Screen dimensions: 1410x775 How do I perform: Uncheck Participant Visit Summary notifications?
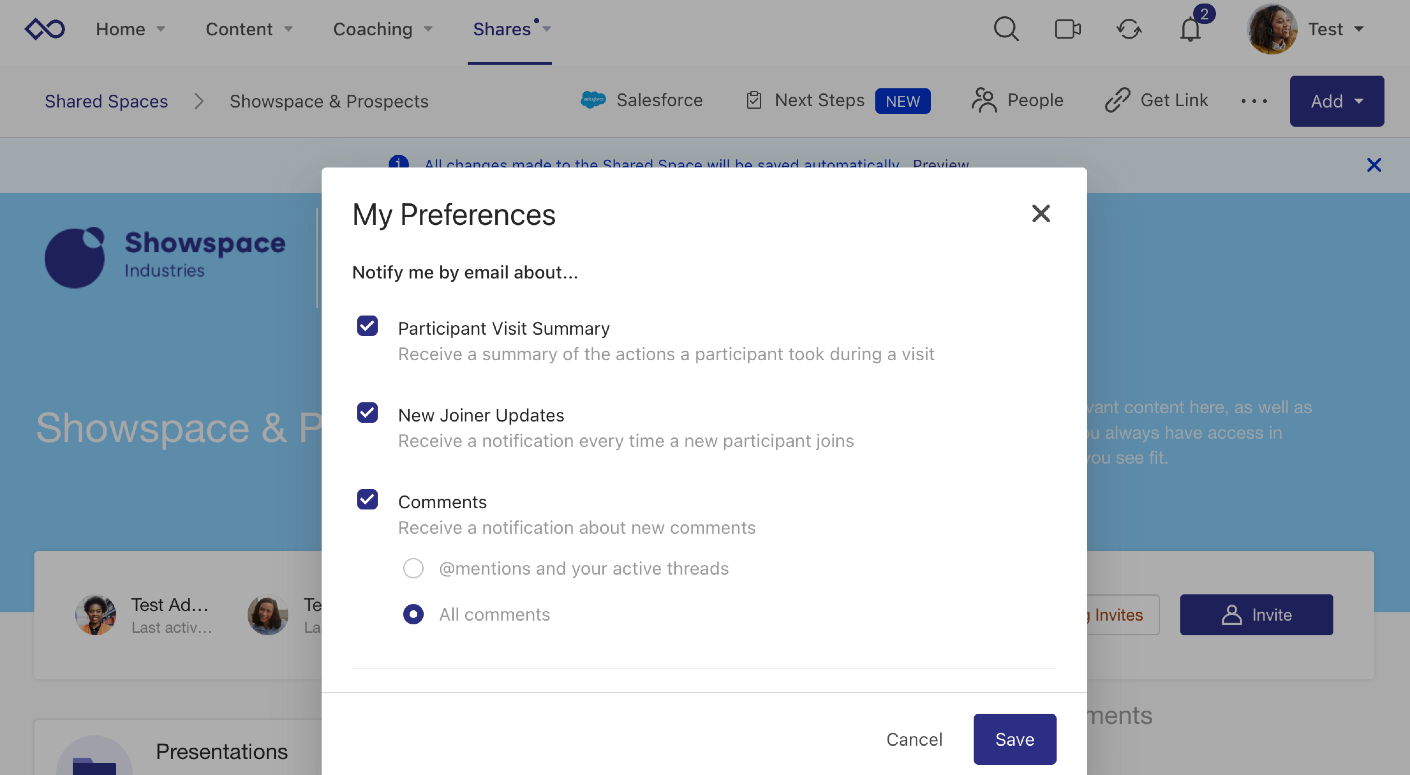(x=367, y=325)
